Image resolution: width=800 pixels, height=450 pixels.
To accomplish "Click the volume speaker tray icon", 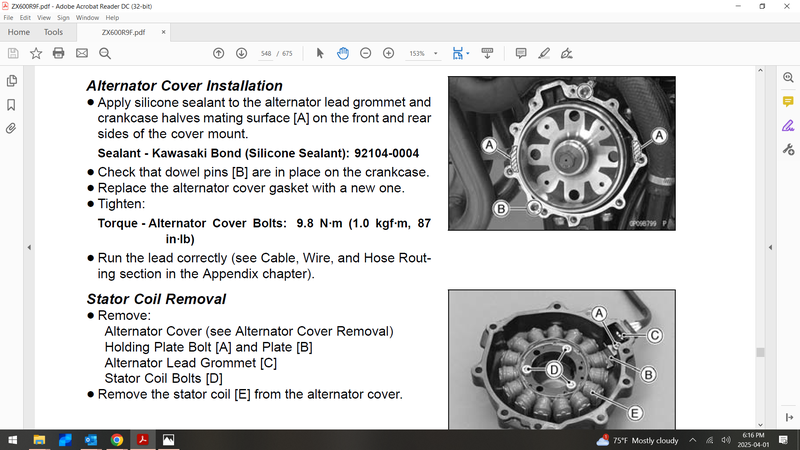I will coord(726,440).
